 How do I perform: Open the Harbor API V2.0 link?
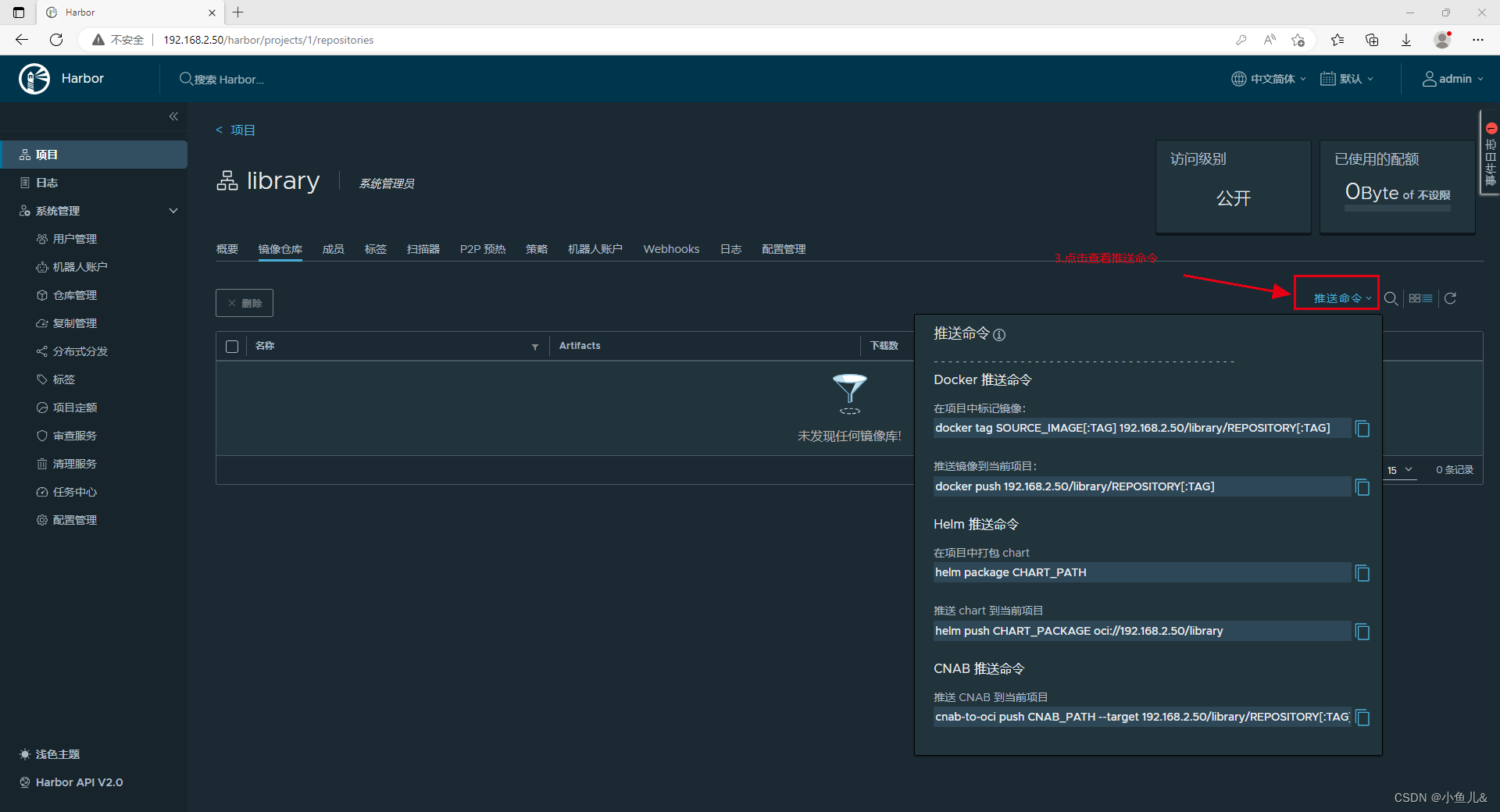(71, 782)
